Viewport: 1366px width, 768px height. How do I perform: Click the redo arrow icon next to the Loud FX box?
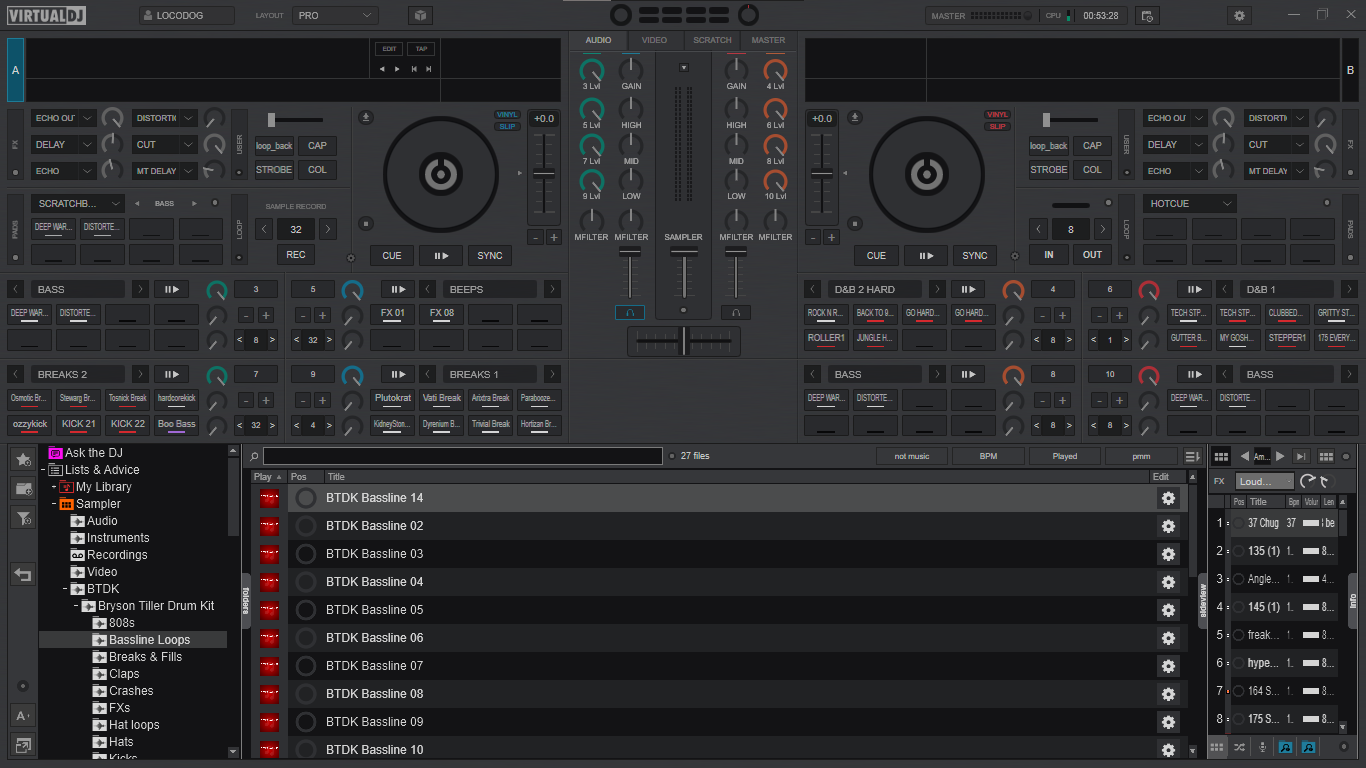click(1308, 481)
